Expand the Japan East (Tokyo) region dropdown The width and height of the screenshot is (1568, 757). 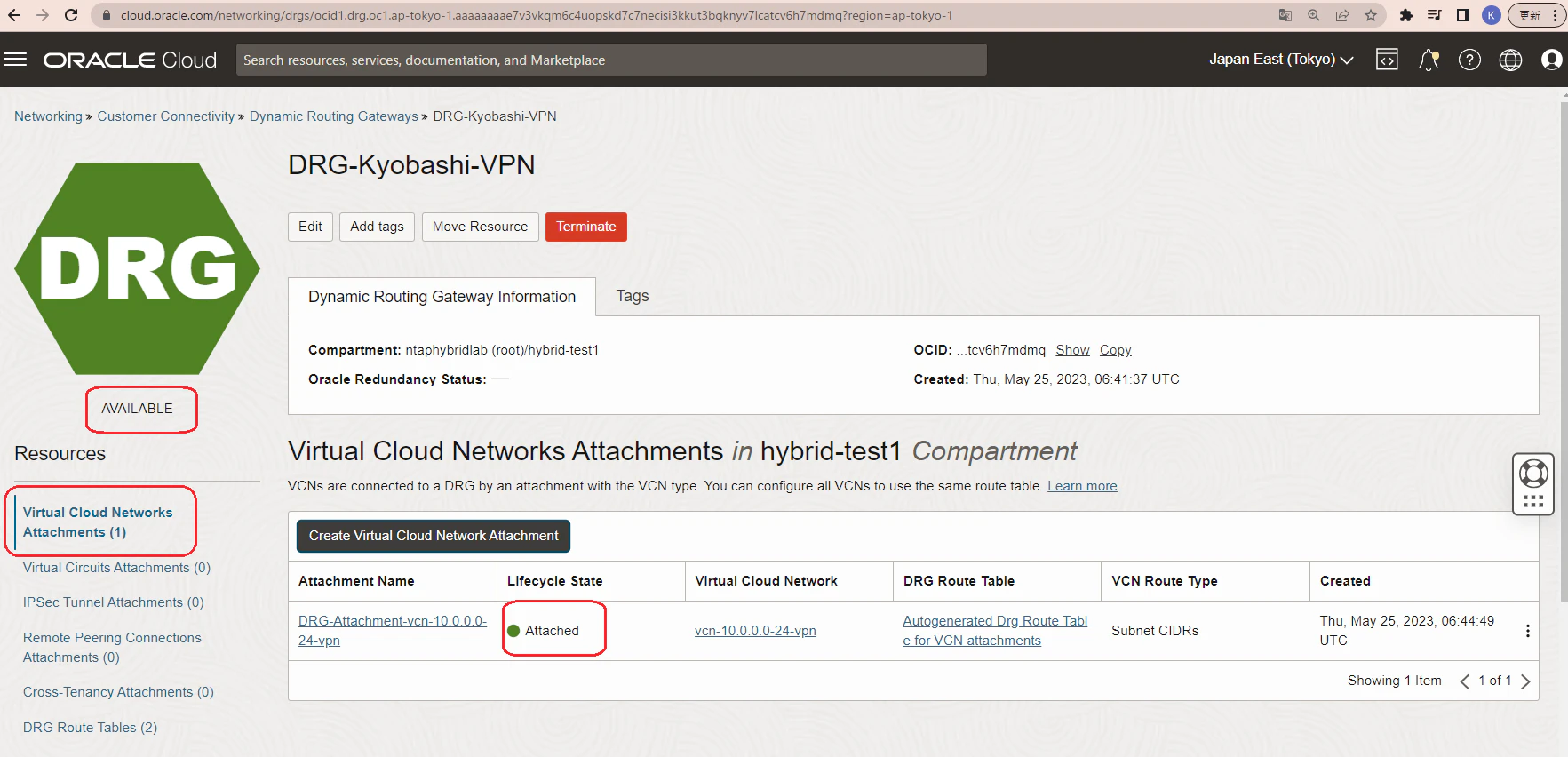tap(1281, 60)
